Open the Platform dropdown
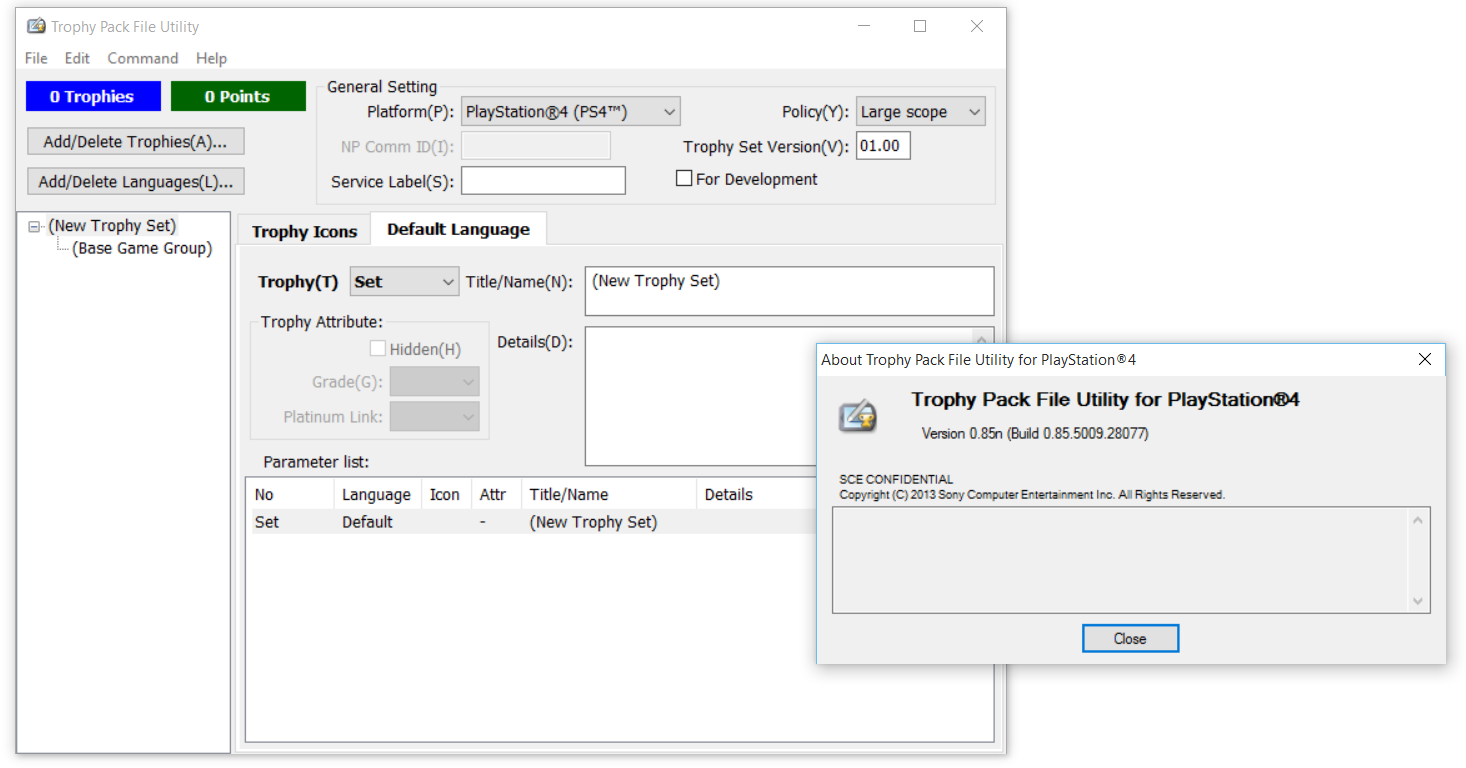The width and height of the screenshot is (1466, 768). (x=571, y=112)
